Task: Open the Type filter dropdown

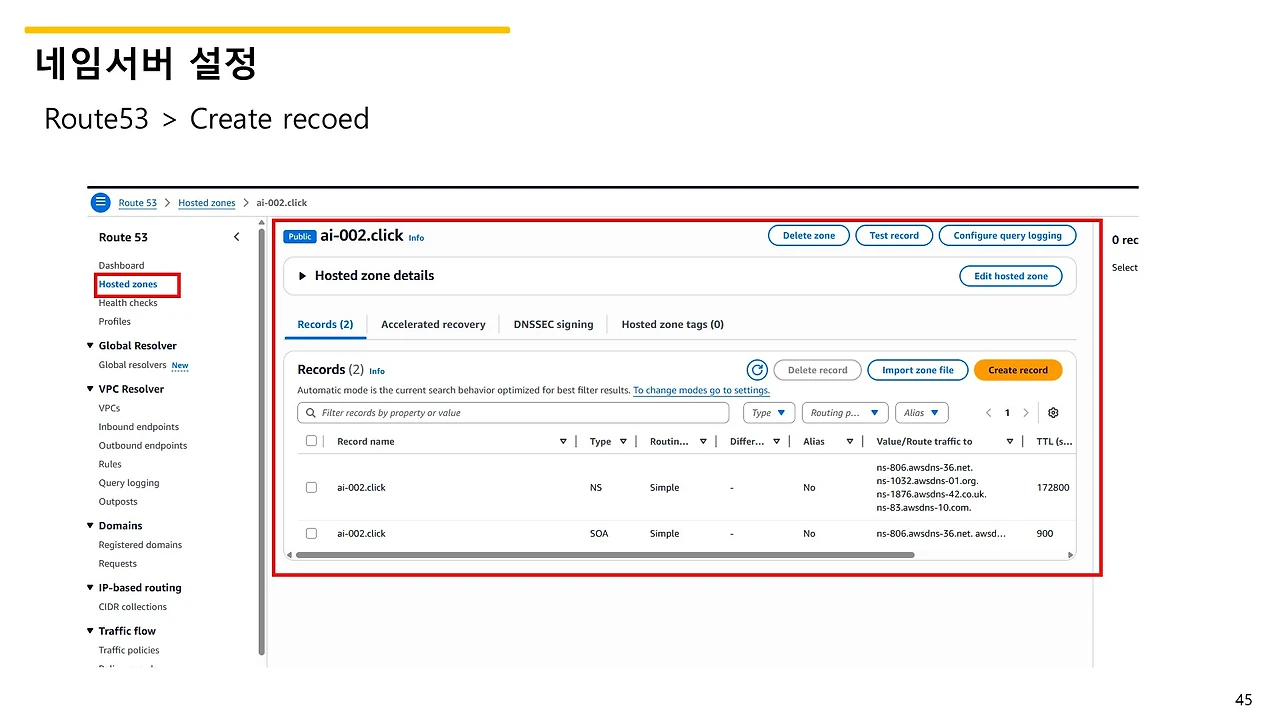Action: click(x=769, y=413)
